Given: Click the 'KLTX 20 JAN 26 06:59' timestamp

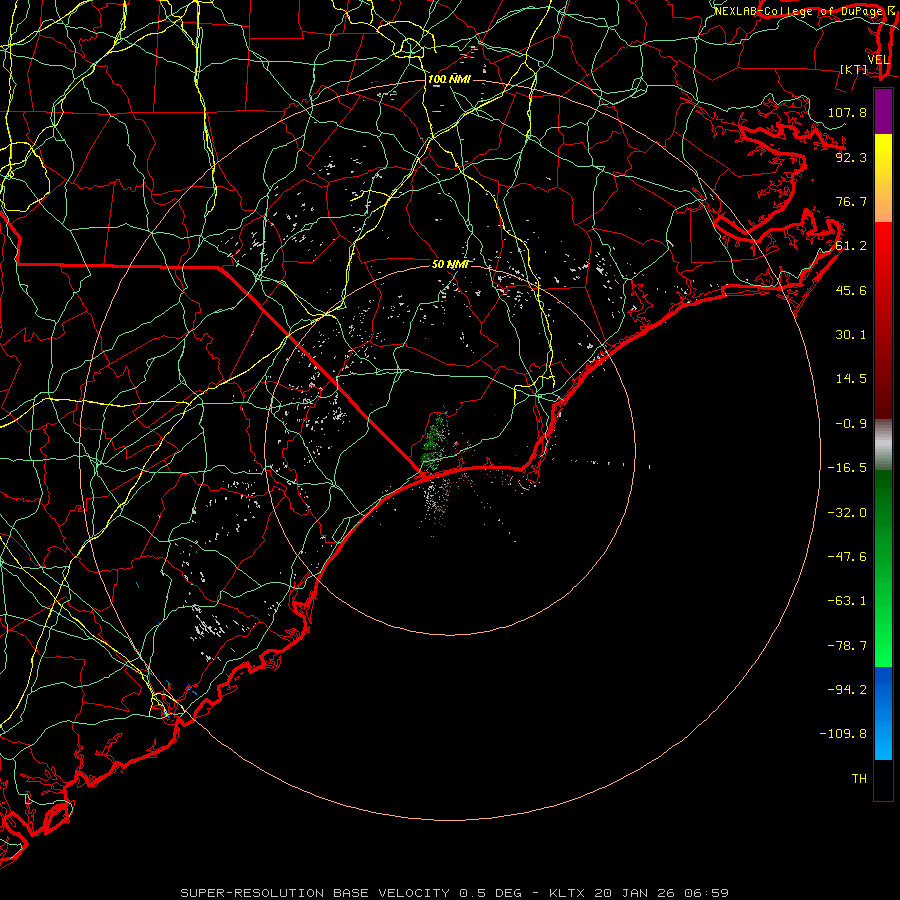Looking at the screenshot, I should click(x=639, y=893).
